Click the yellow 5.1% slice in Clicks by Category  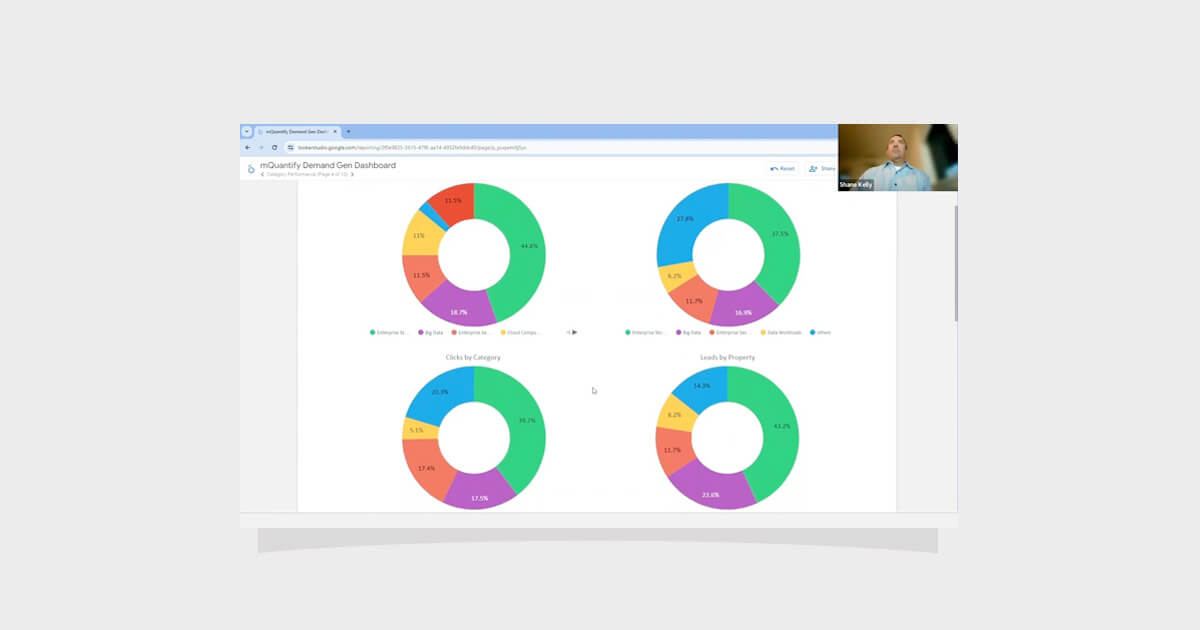coord(419,429)
